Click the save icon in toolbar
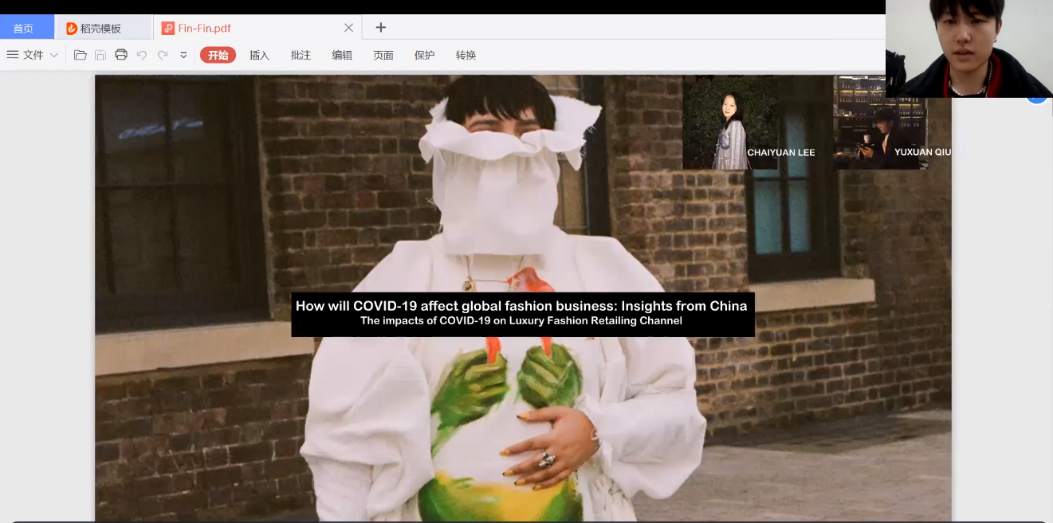1053x523 pixels. coord(100,55)
